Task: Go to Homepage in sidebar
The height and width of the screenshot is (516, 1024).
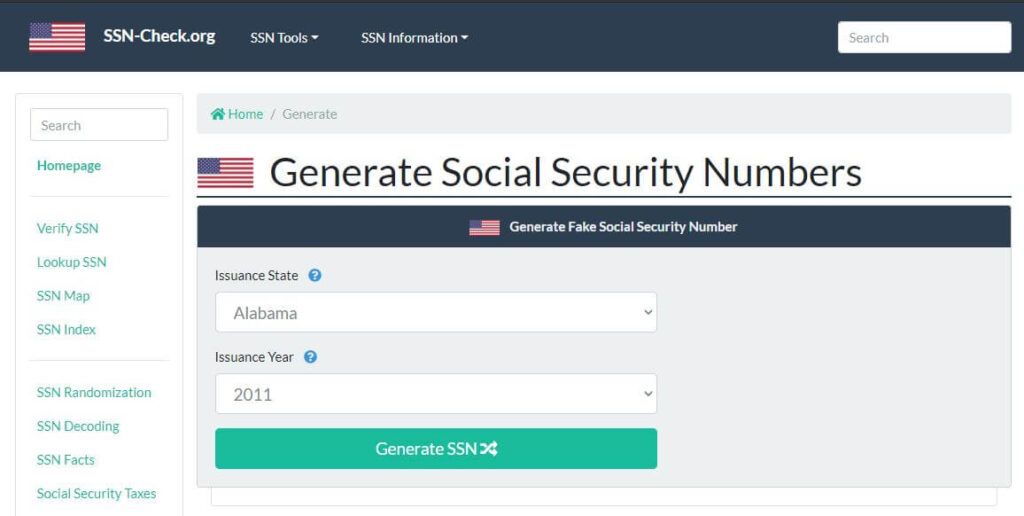Action: click(69, 166)
